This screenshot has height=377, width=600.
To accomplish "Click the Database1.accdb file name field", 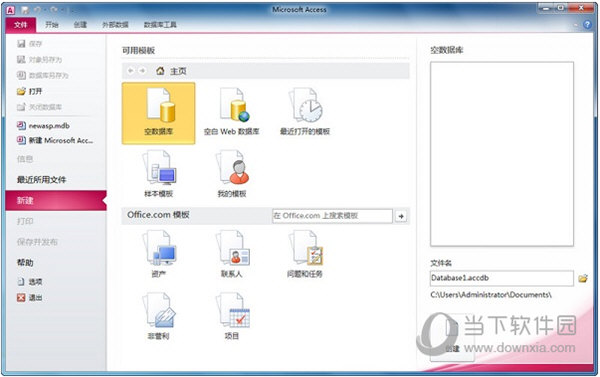I will 502,278.
